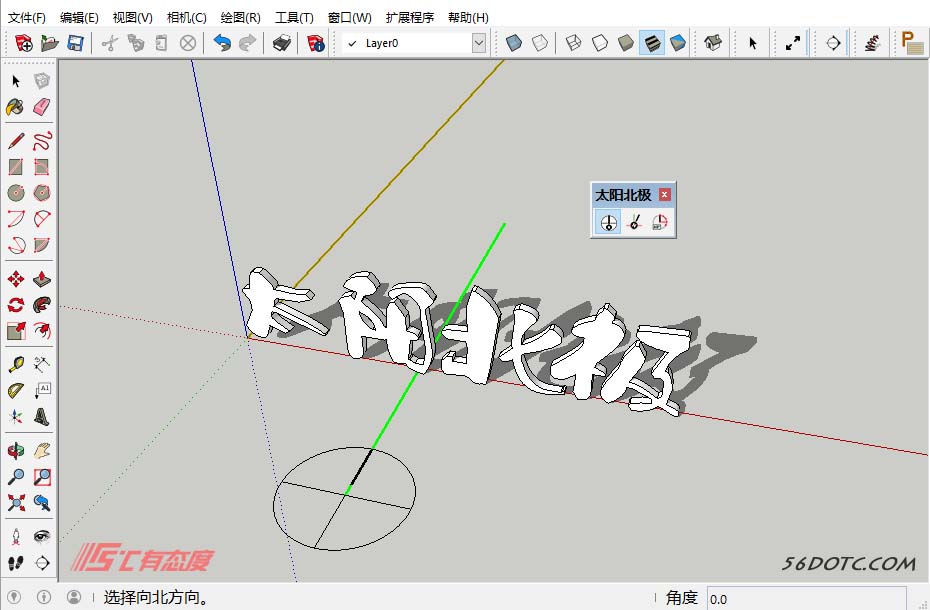Choose the Move tool
The height and width of the screenshot is (610, 930).
[x=15, y=279]
